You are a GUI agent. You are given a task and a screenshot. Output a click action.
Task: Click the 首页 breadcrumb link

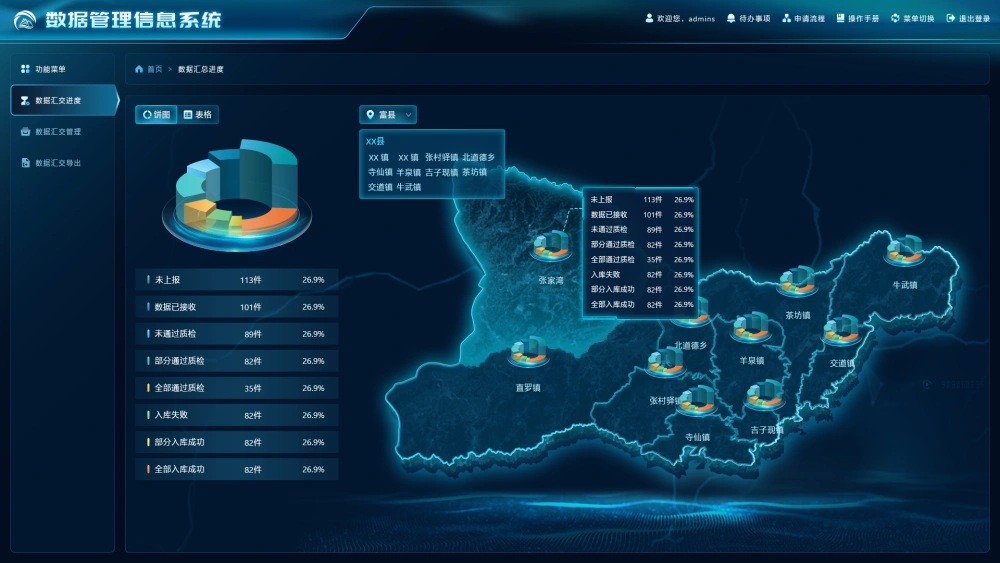click(154, 69)
